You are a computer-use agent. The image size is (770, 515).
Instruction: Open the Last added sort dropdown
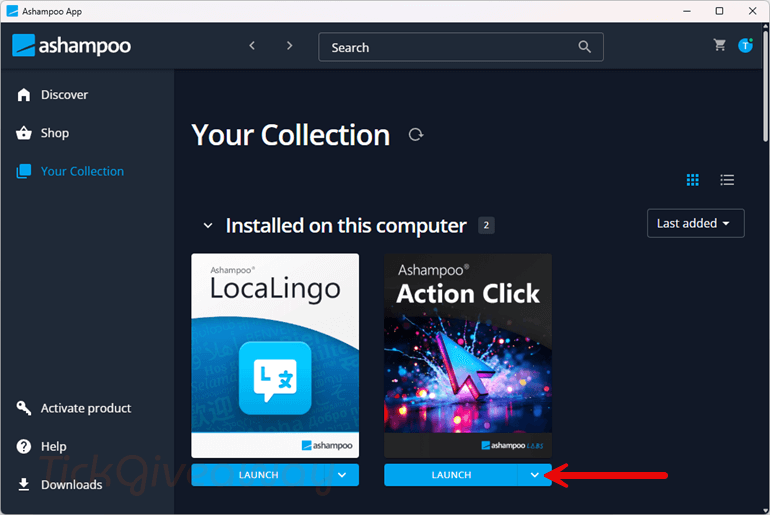pyautogui.click(x=695, y=223)
